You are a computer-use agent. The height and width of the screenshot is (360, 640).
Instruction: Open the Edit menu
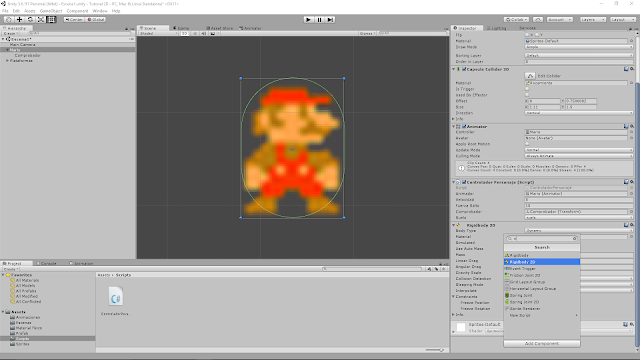(16, 11)
